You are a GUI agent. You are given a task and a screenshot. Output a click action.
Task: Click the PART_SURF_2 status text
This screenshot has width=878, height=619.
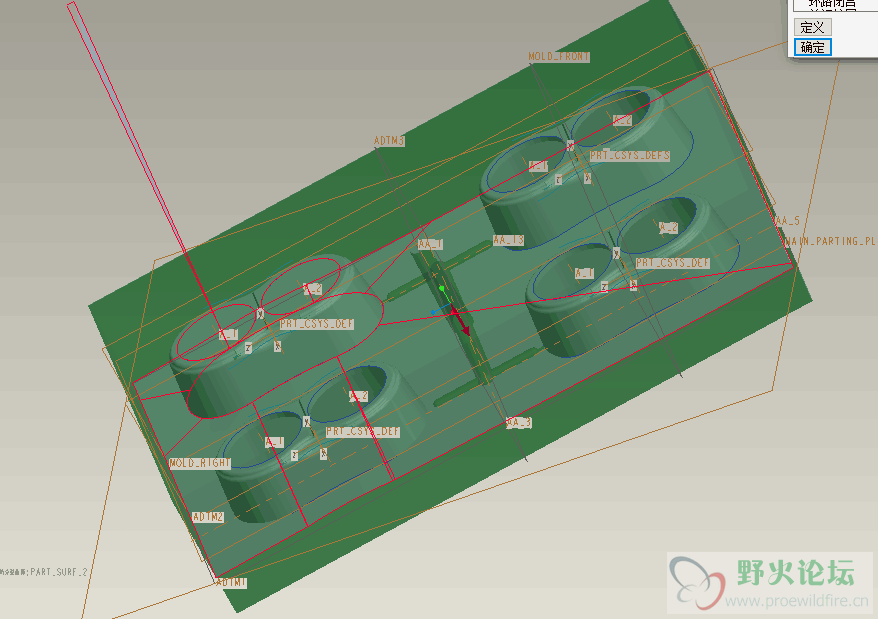pos(59,572)
